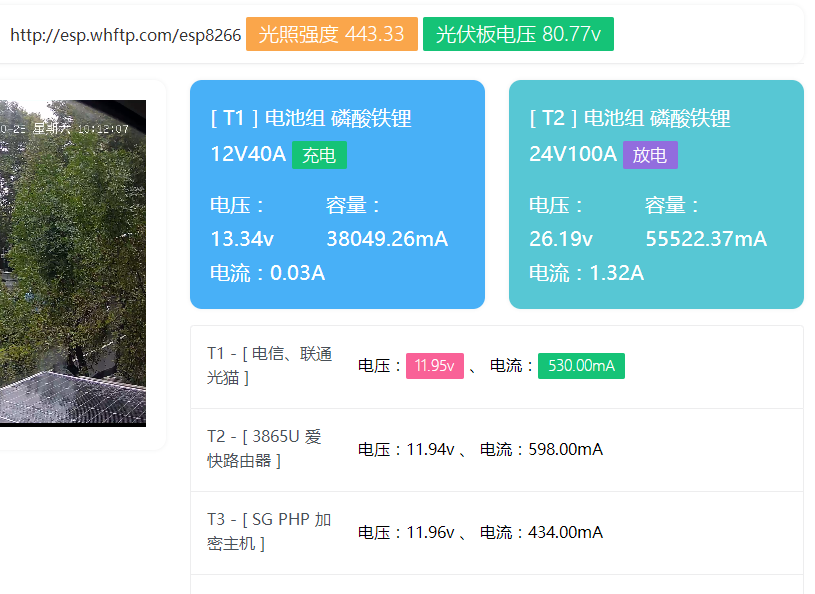815x594 pixels.
Task: Click row label T3 - SG PHP 加密主机
Action: (x=269, y=532)
